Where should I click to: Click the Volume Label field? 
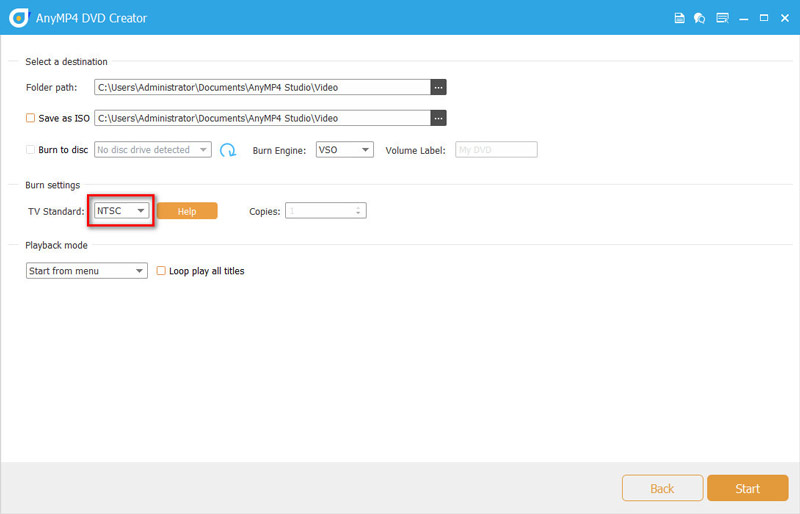click(x=496, y=150)
